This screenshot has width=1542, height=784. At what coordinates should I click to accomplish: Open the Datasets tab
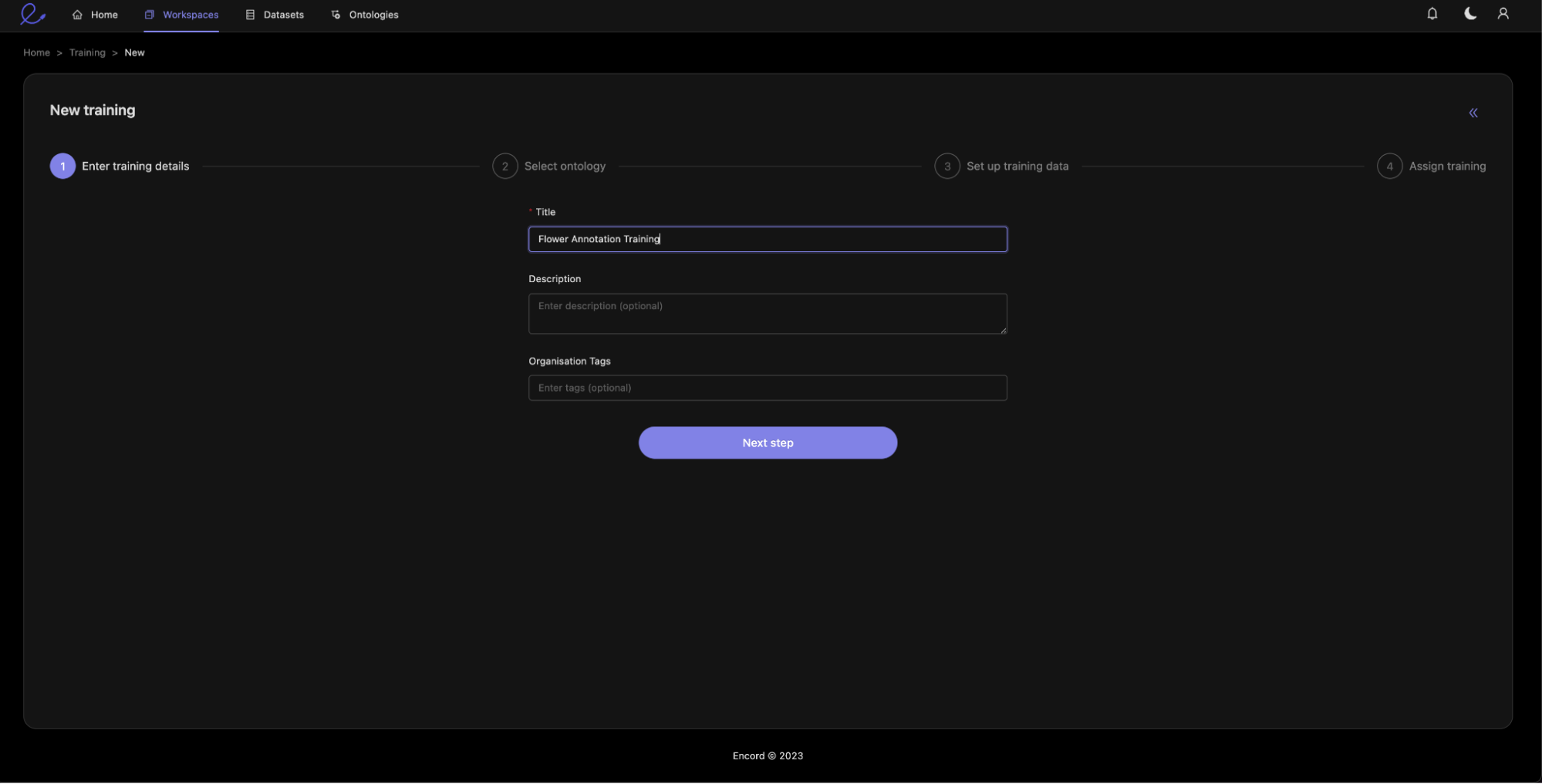click(275, 15)
